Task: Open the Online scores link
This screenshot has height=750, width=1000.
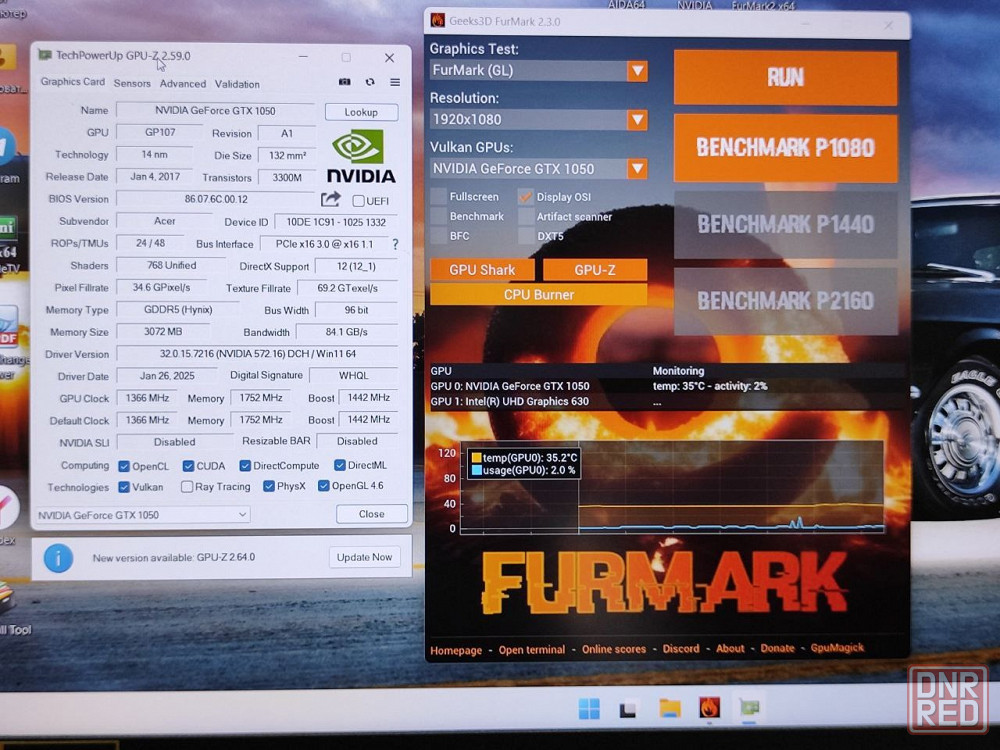Action: click(614, 649)
